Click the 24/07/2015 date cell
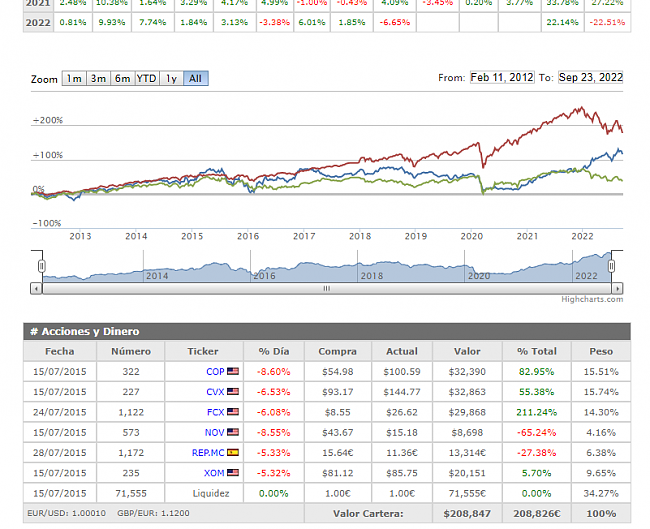Image resolution: width=650 pixels, height=529 pixels. pyautogui.click(x=60, y=413)
